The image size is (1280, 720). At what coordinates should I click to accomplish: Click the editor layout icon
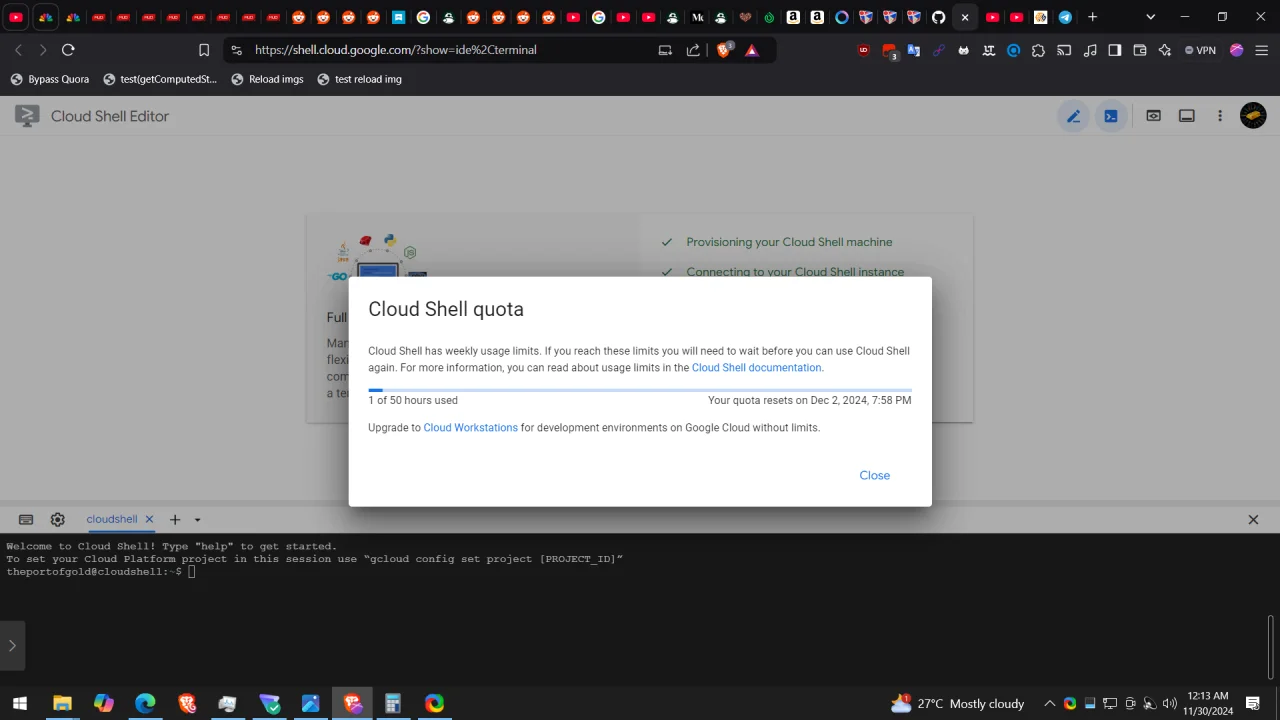coord(1187,116)
